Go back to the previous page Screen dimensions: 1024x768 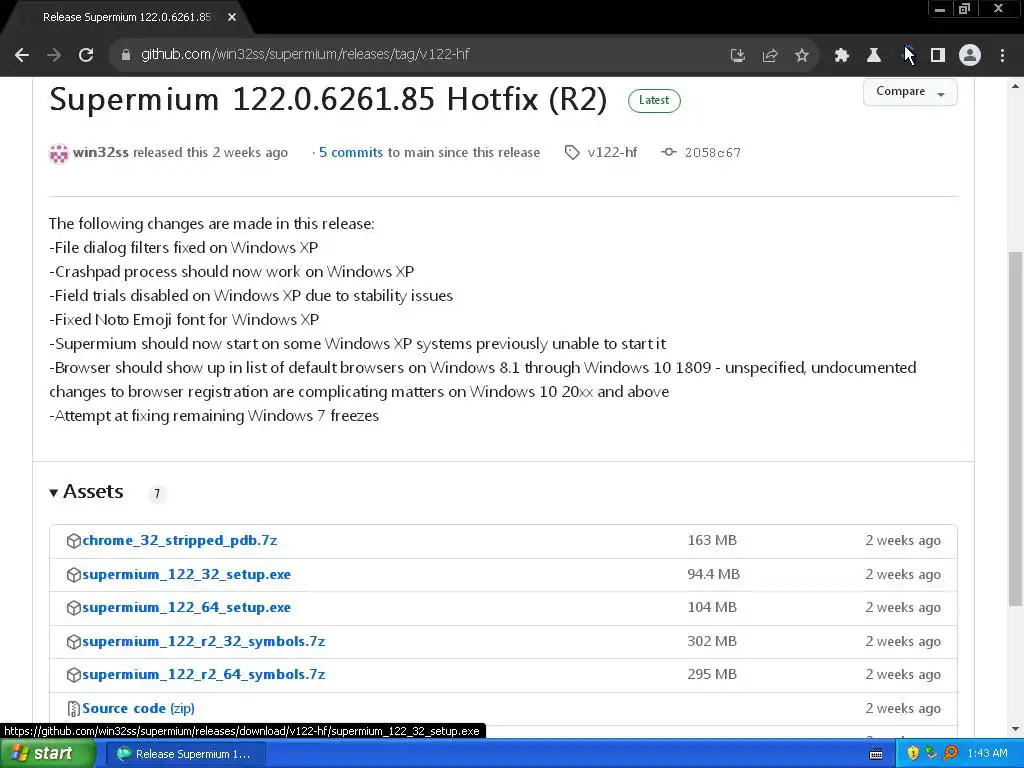pos(22,56)
